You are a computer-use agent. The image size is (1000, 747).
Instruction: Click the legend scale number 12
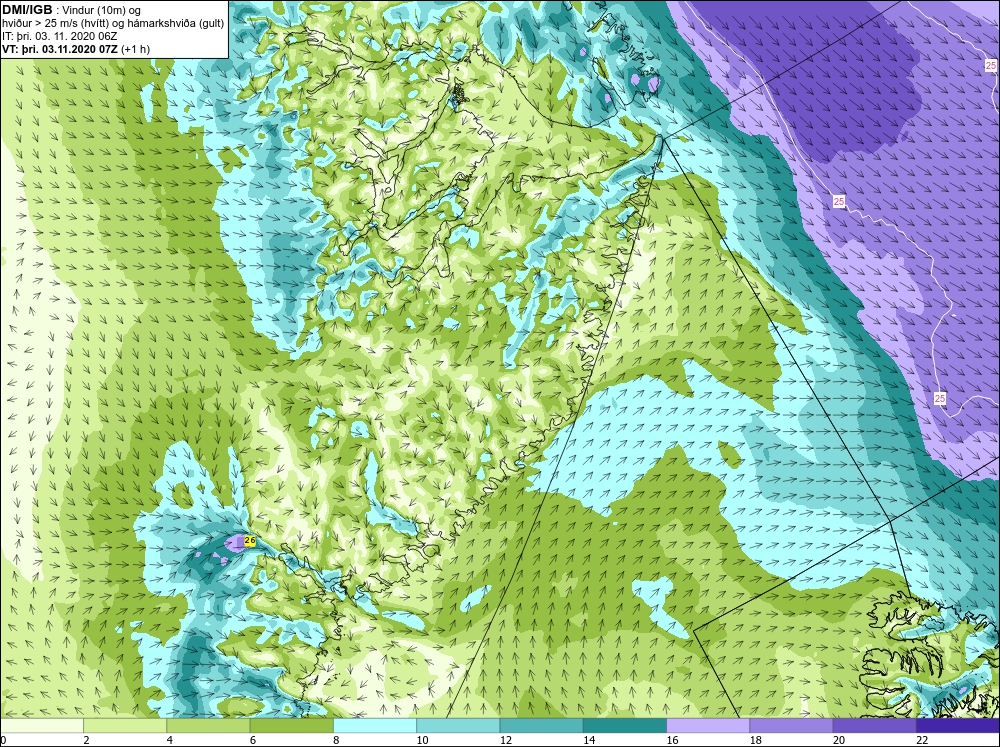[x=506, y=740]
